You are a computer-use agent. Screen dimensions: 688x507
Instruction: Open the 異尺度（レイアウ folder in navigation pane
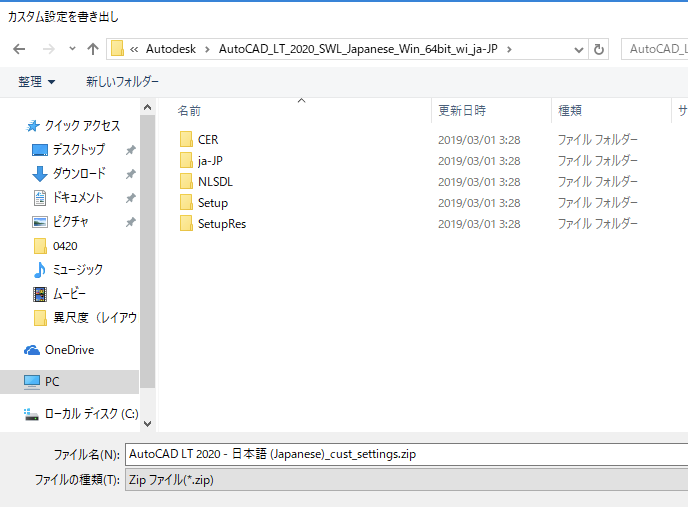click(95, 317)
